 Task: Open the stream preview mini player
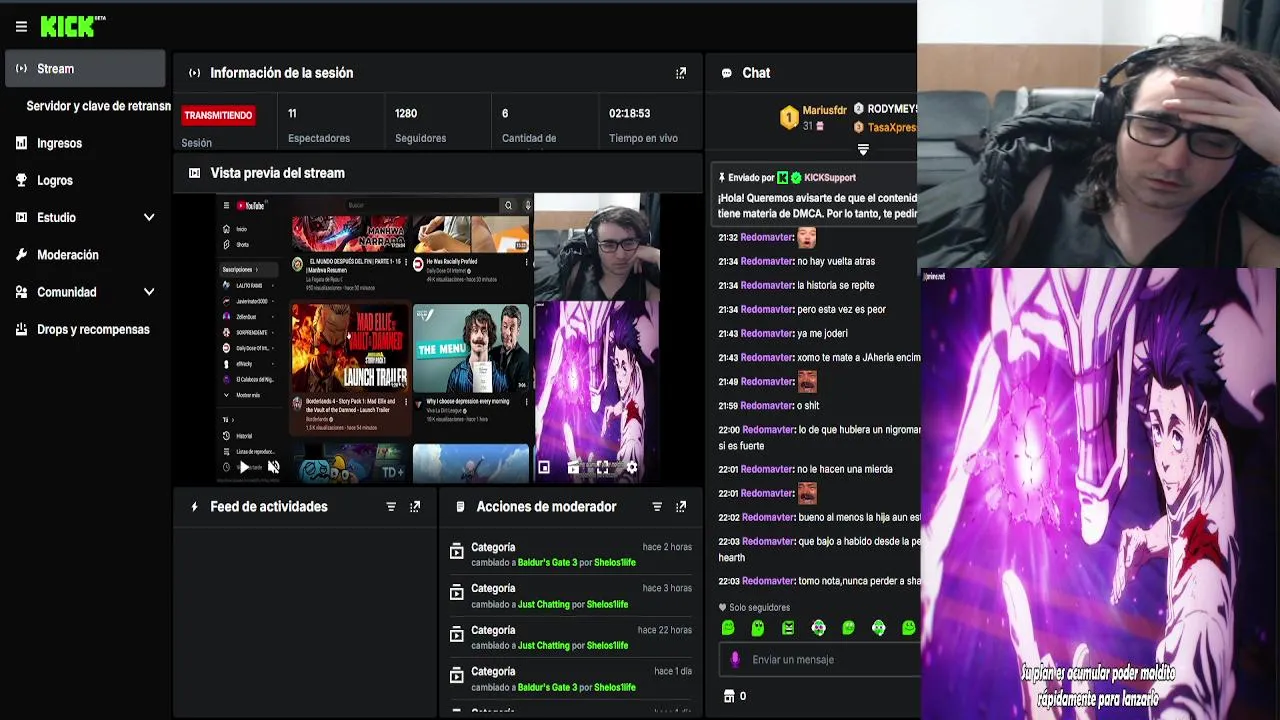544,467
